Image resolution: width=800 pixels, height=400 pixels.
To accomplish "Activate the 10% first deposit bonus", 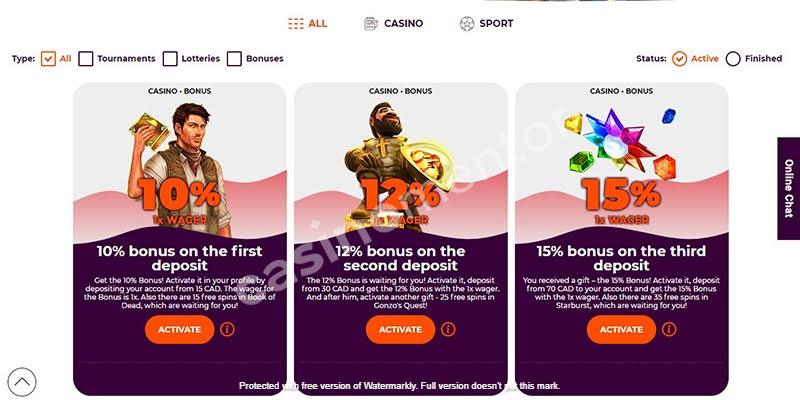I will [x=180, y=330].
